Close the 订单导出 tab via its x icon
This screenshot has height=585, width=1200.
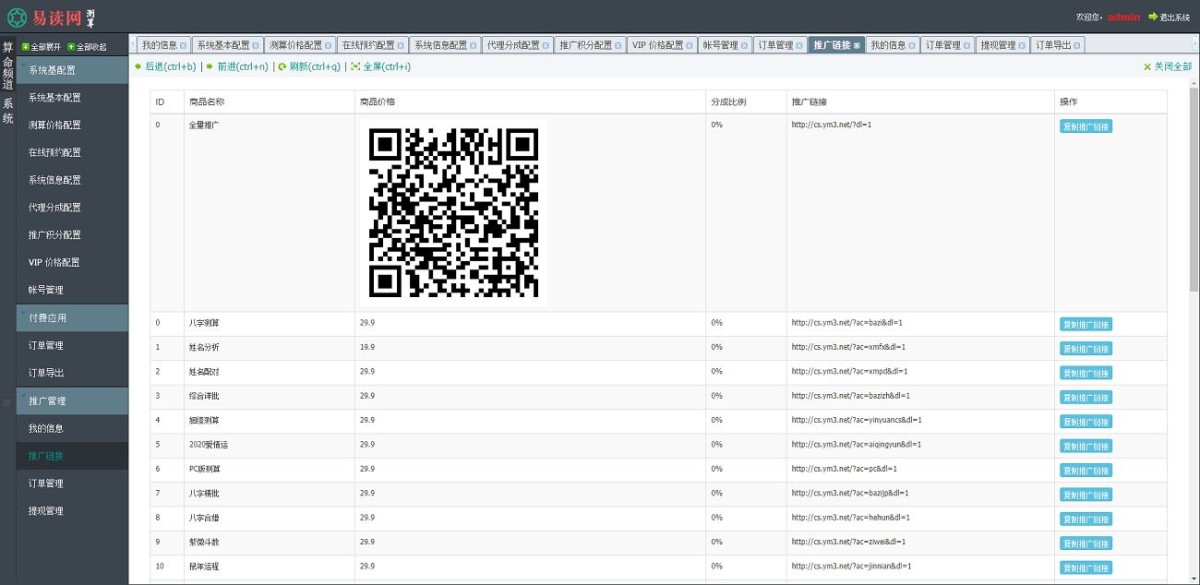tap(1076, 46)
